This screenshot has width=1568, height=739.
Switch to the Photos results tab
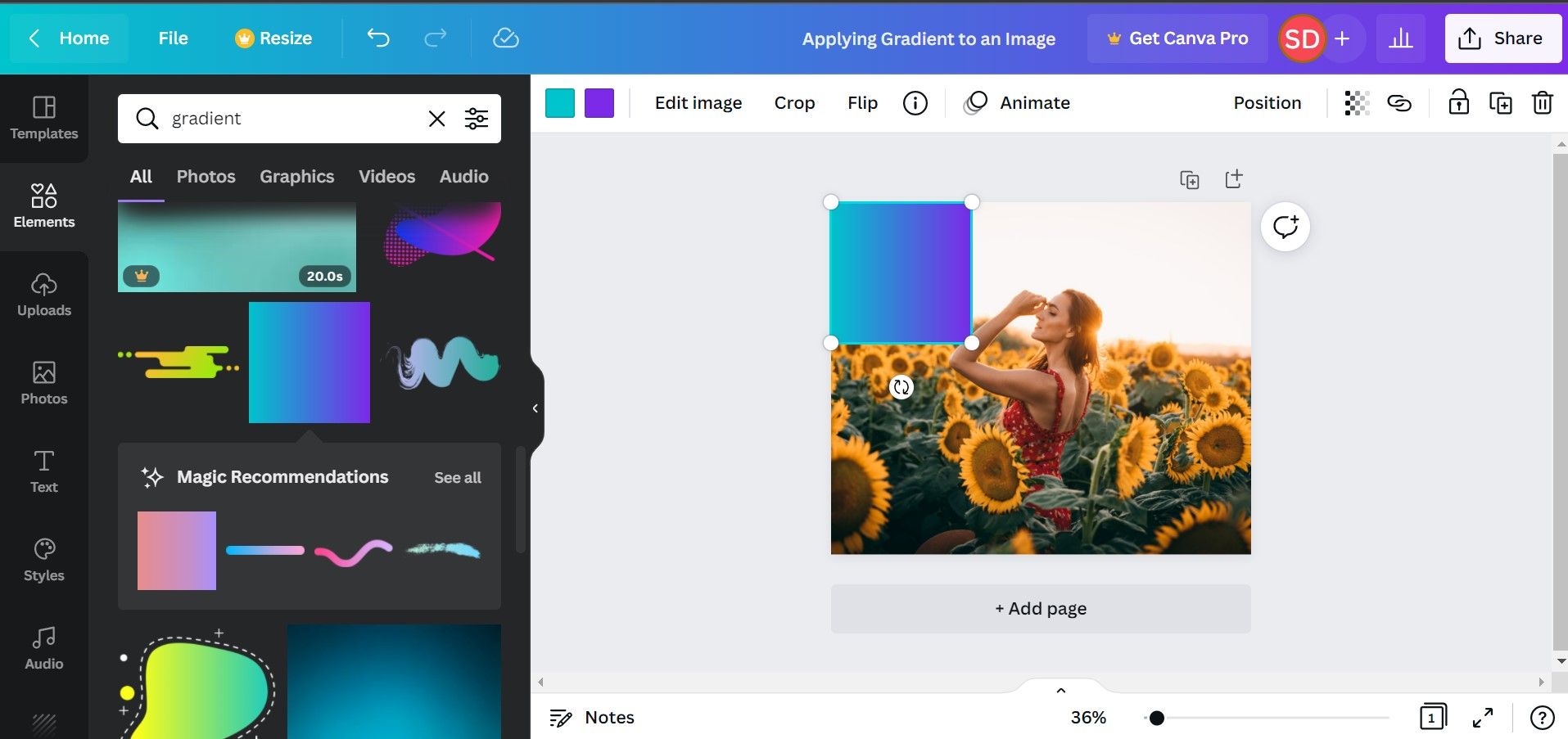click(x=206, y=177)
